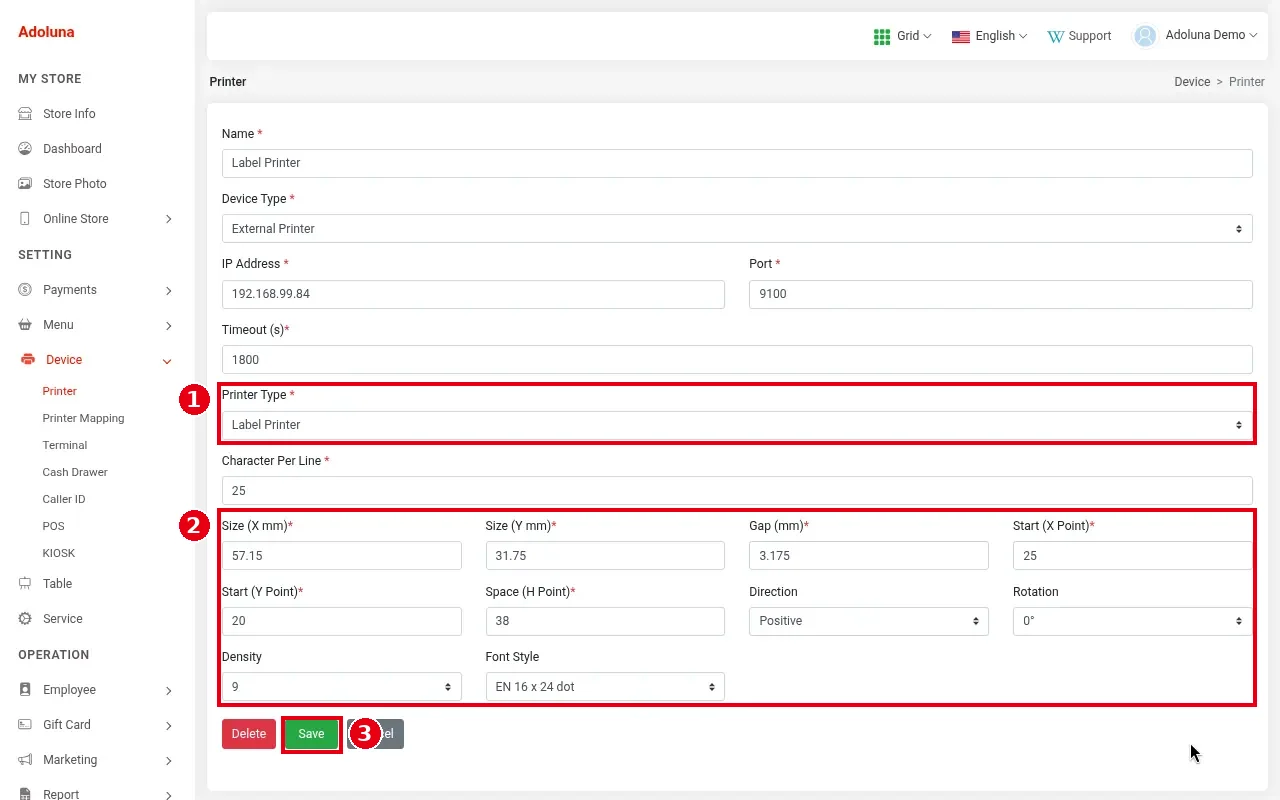
Task: Open the Printer Type dropdown
Action: tap(737, 425)
